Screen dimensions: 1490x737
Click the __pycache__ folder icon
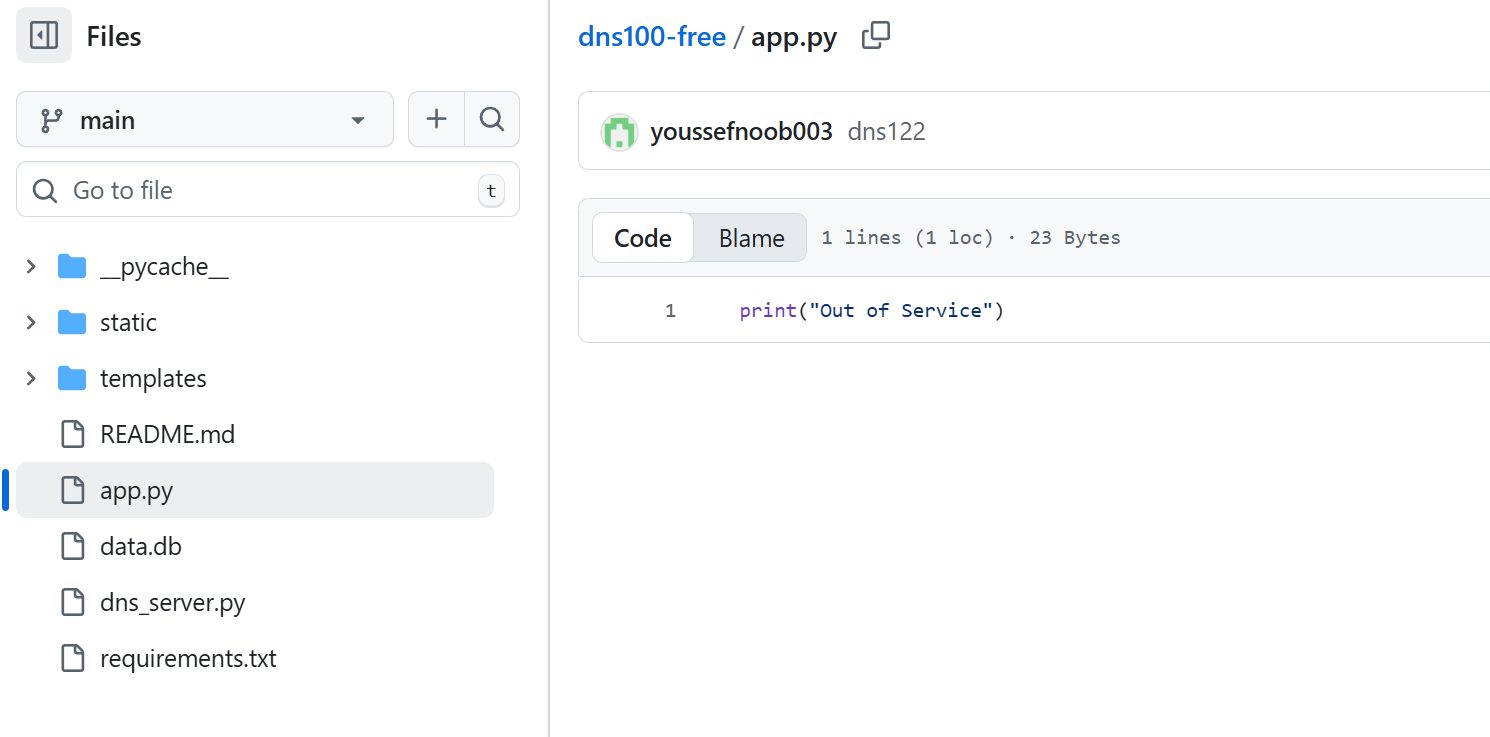coord(72,267)
